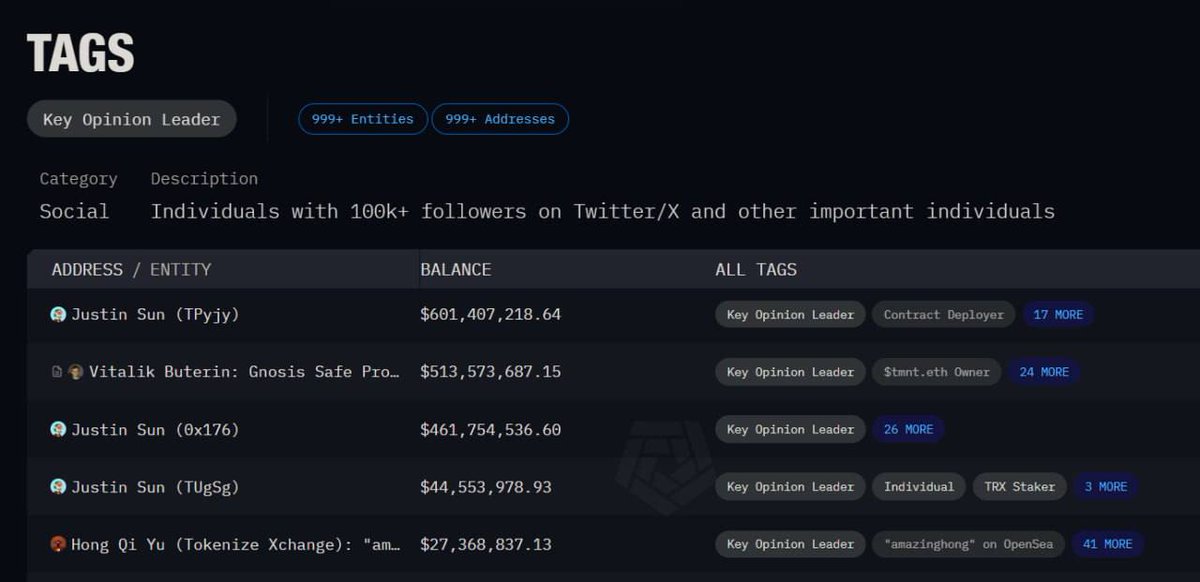Click TRX Staker tag
Viewport: 1200px width, 582px height.
click(x=1019, y=487)
